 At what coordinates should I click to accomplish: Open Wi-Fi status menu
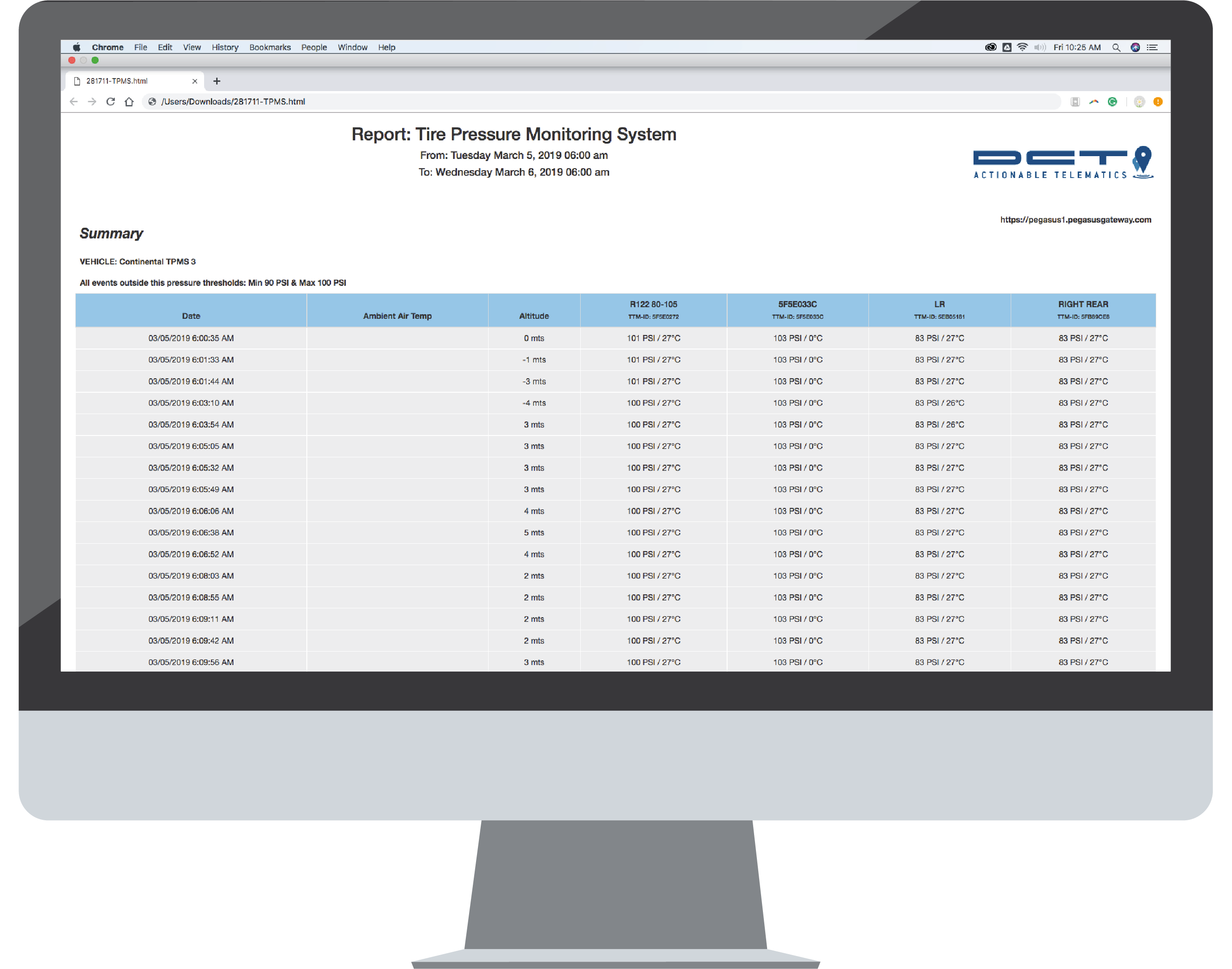coord(1023,47)
